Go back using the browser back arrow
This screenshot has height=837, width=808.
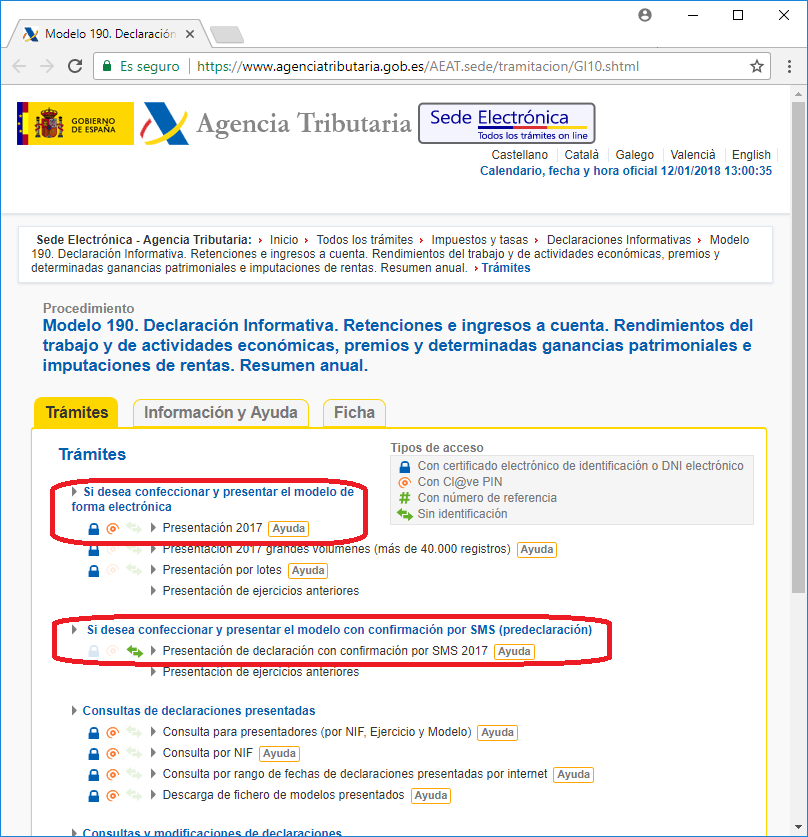point(19,66)
